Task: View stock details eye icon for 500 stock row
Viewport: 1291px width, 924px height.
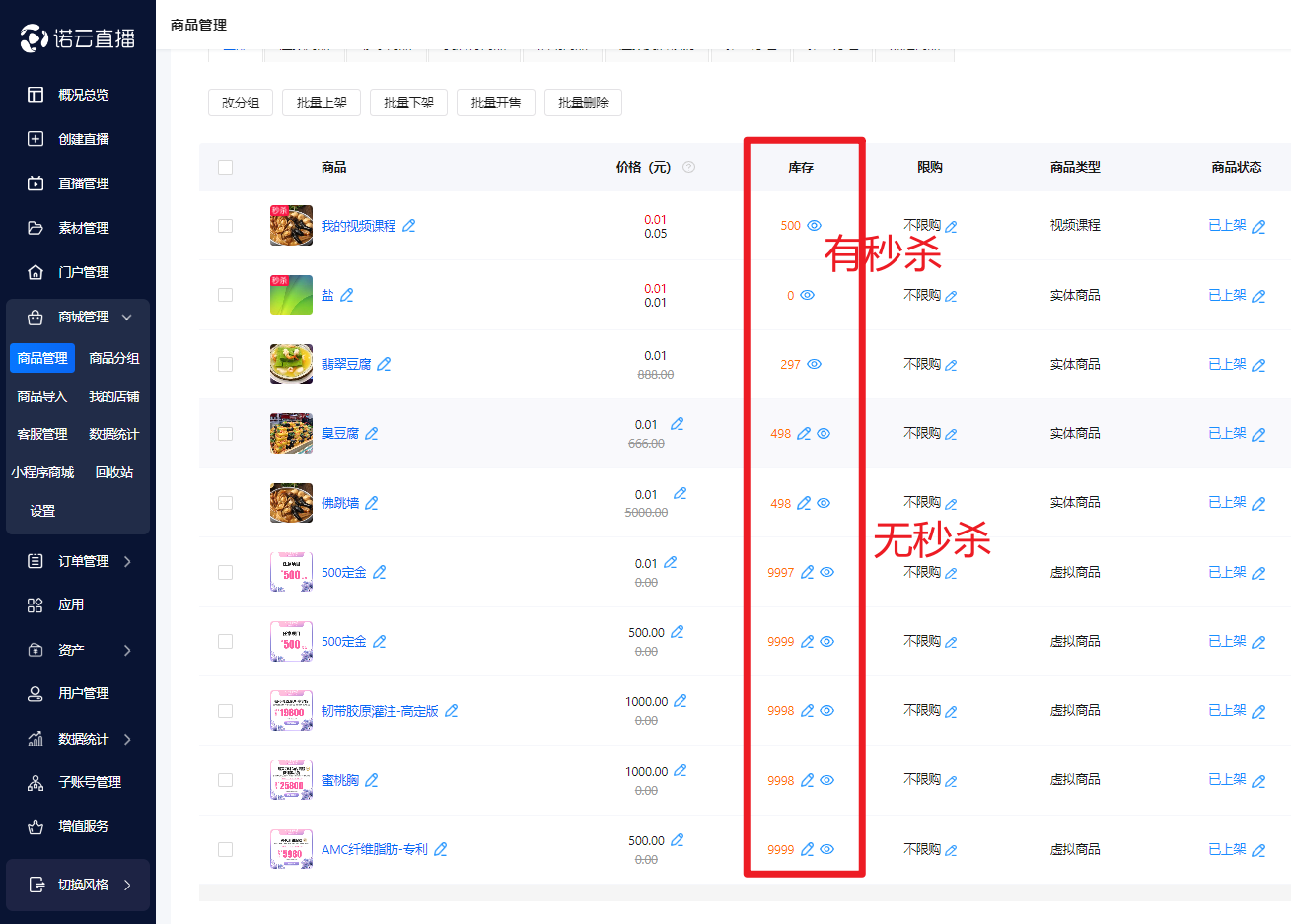Action: (x=815, y=226)
